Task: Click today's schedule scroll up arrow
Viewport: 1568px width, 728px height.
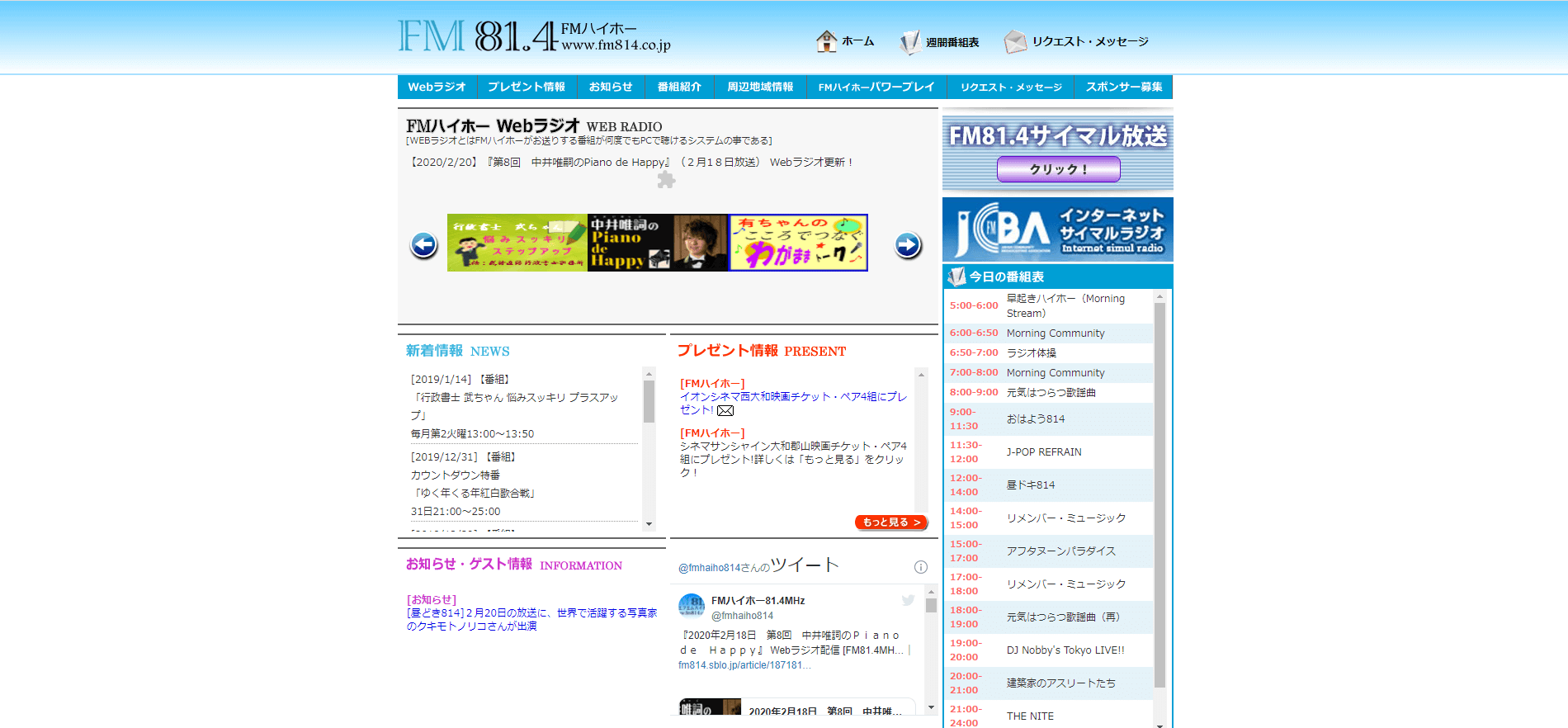Action: tap(1159, 296)
